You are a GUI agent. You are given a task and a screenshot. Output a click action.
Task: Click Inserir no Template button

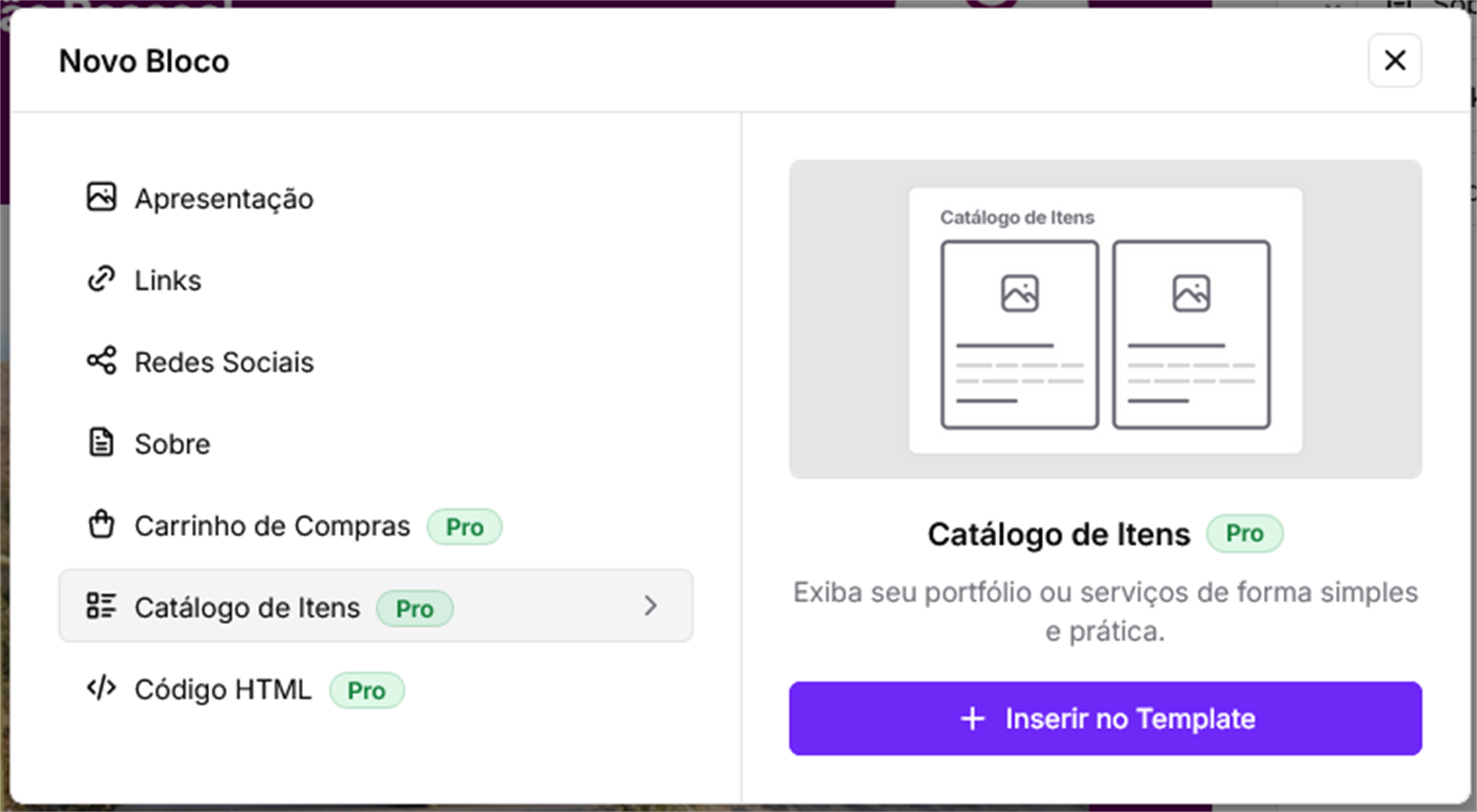[1105, 718]
